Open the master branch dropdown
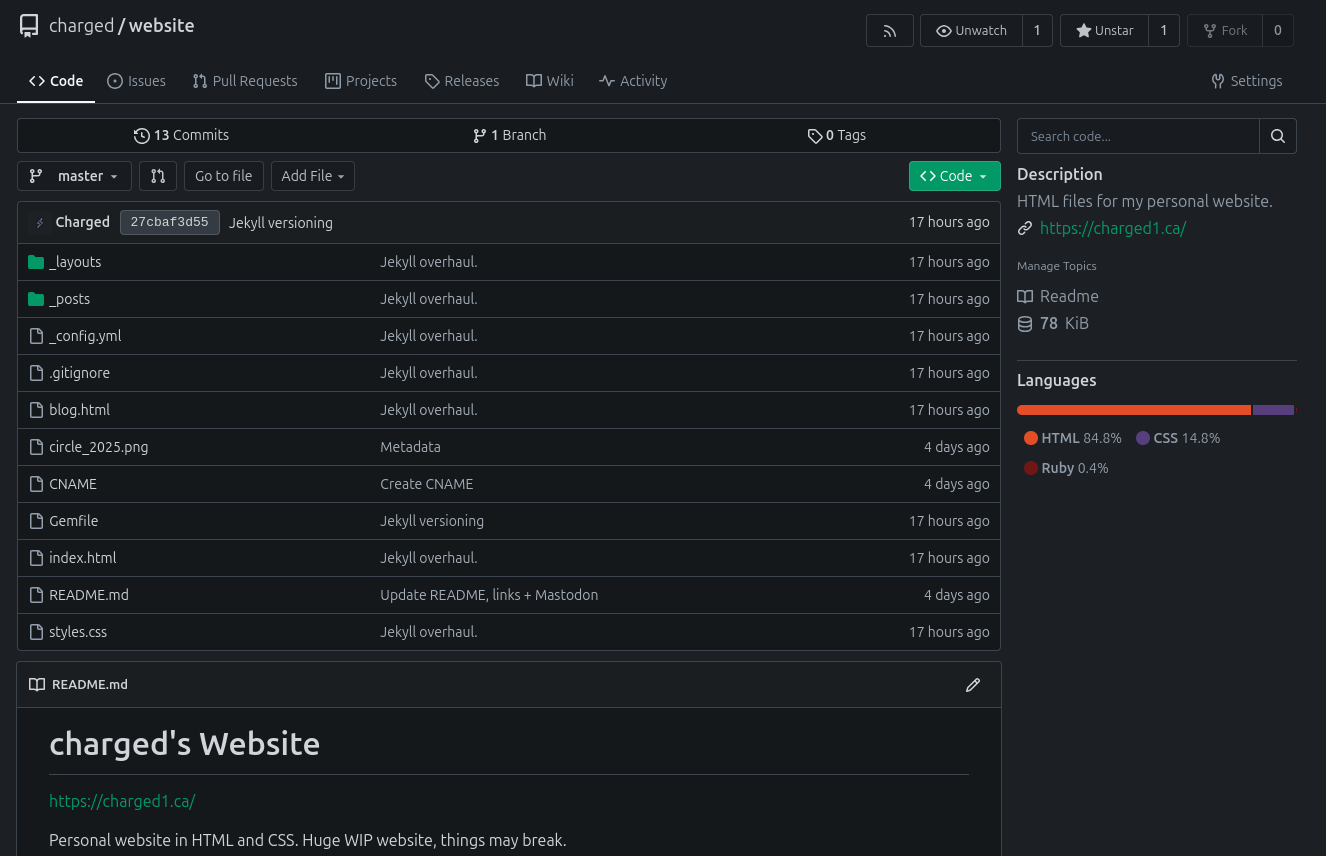Image resolution: width=1326 pixels, height=856 pixels. coord(74,176)
